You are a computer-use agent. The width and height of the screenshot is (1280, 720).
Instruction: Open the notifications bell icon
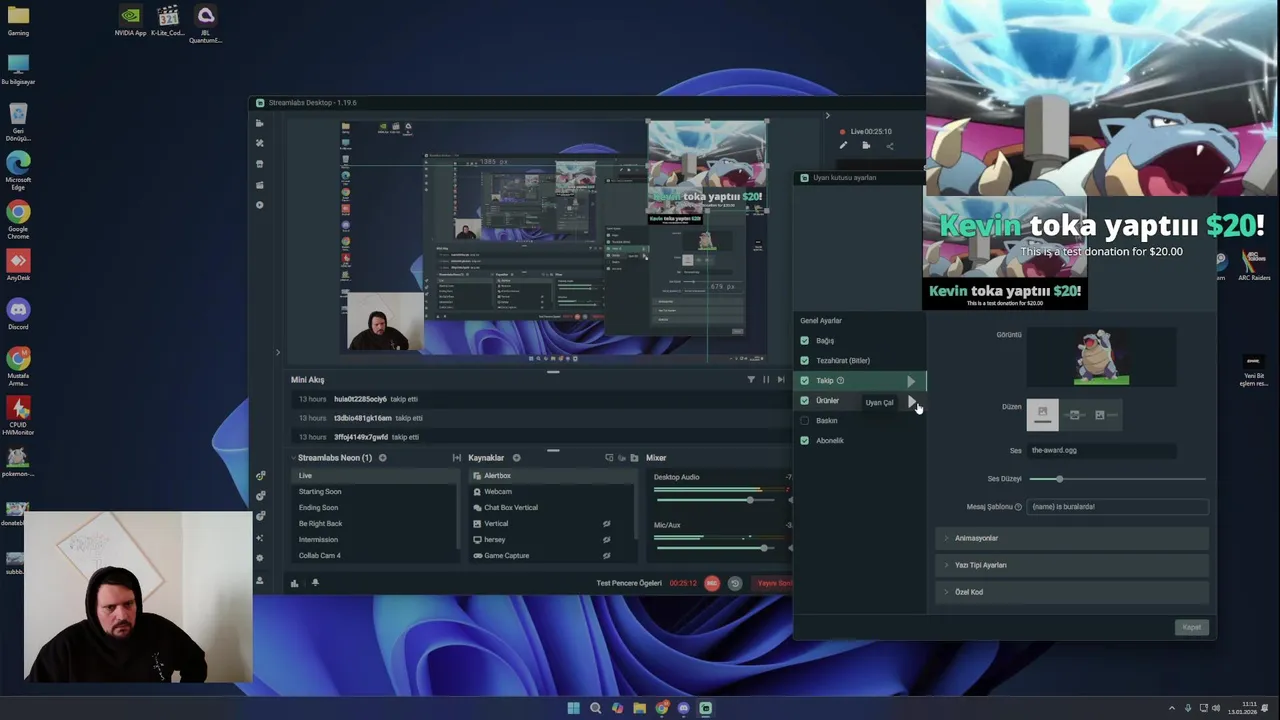pos(315,583)
